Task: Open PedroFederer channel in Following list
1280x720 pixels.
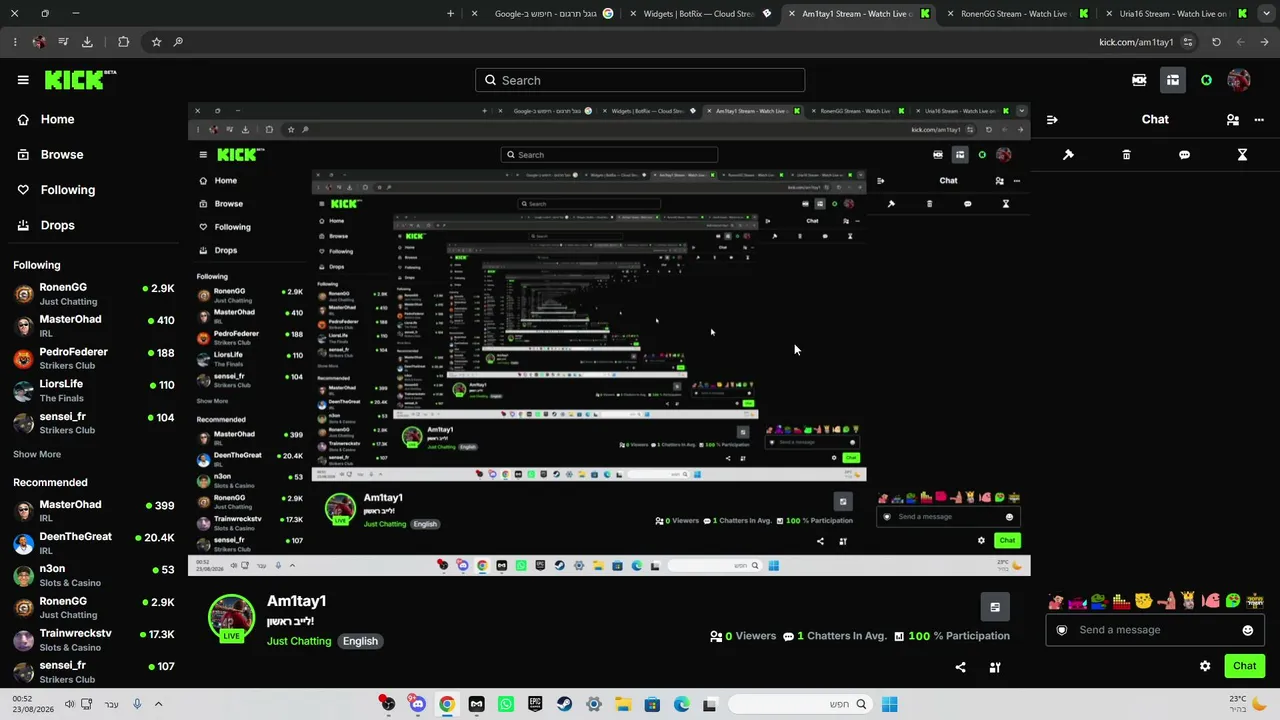Action: [x=94, y=358]
